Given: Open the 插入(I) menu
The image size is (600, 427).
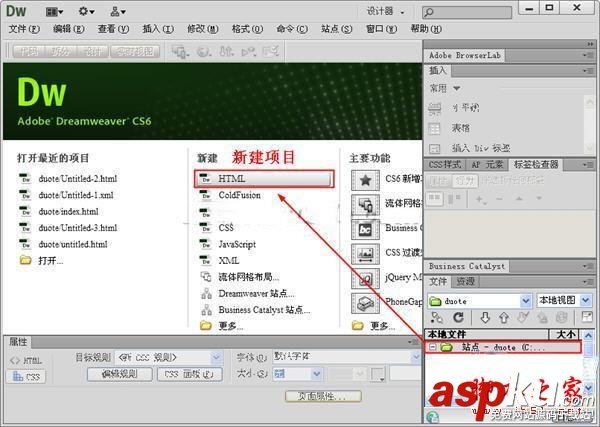Looking at the screenshot, I should click(158, 29).
